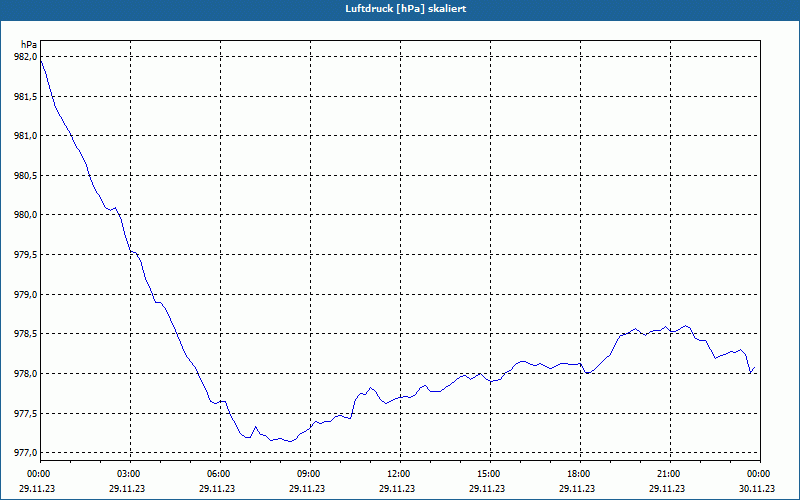Click the 980,5 y-axis label
The image size is (800, 500).
[25, 176]
